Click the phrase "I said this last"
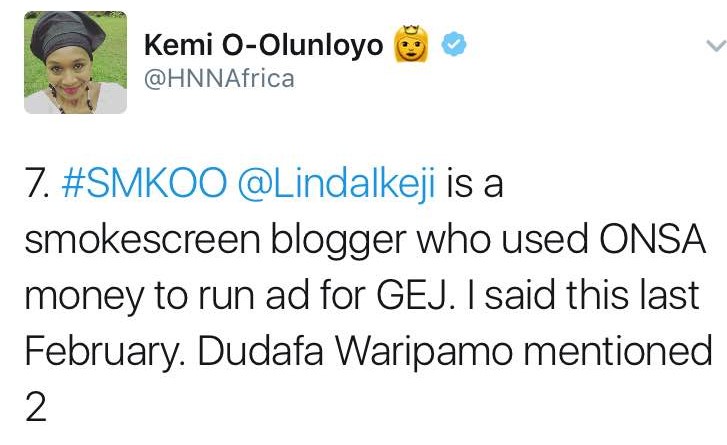 [x=569, y=298]
